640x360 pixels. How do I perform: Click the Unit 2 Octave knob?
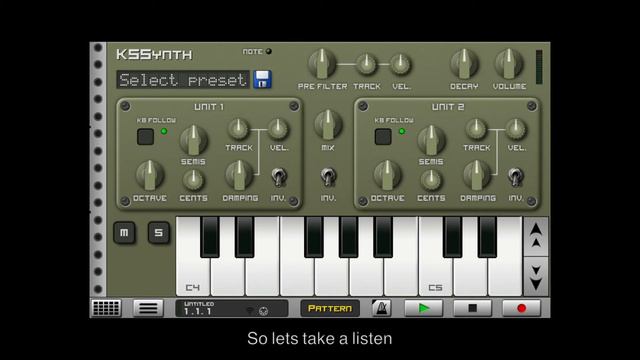tap(387, 175)
